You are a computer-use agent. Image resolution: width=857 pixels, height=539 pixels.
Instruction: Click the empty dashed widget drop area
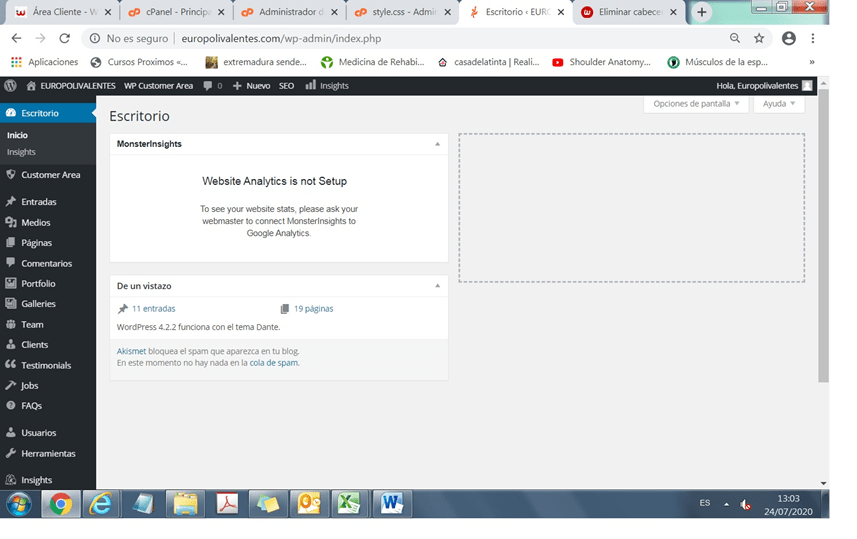[x=631, y=208]
